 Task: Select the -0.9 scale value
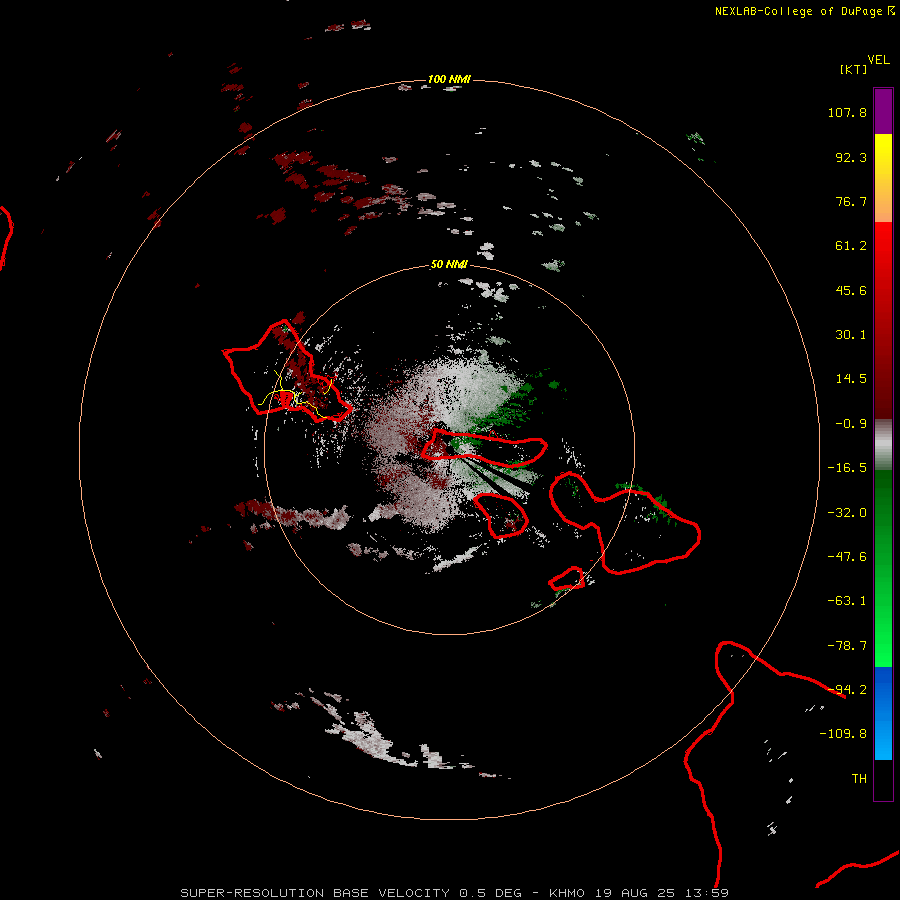(851, 424)
